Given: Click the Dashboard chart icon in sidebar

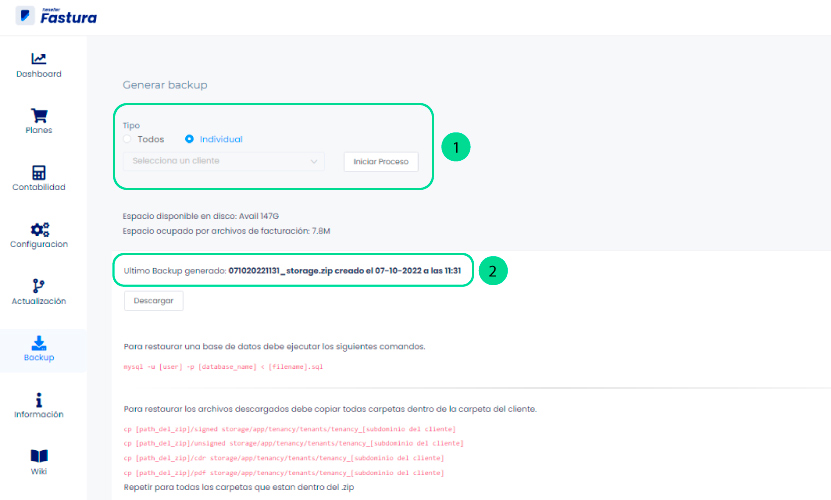Looking at the screenshot, I should coord(39,59).
